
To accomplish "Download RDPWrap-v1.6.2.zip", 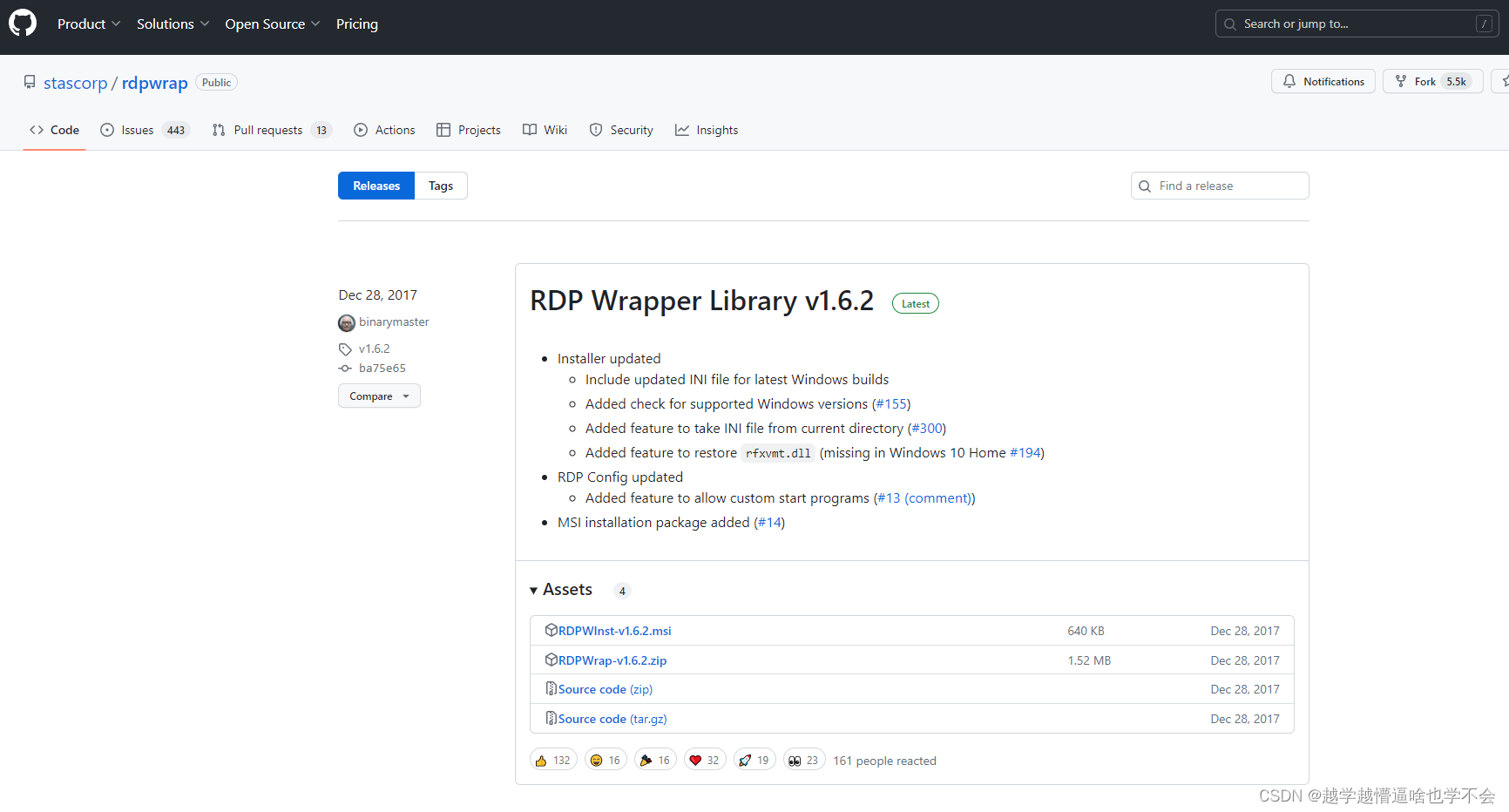I will (612, 660).
